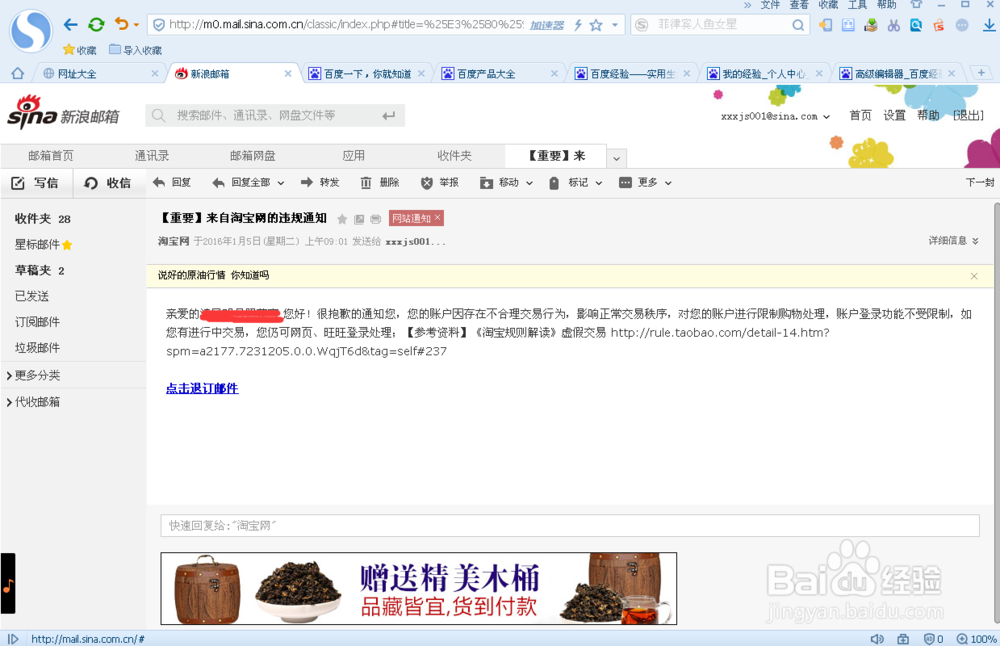
Task: Delete the message with the 删除 button
Action: pyautogui.click(x=380, y=182)
